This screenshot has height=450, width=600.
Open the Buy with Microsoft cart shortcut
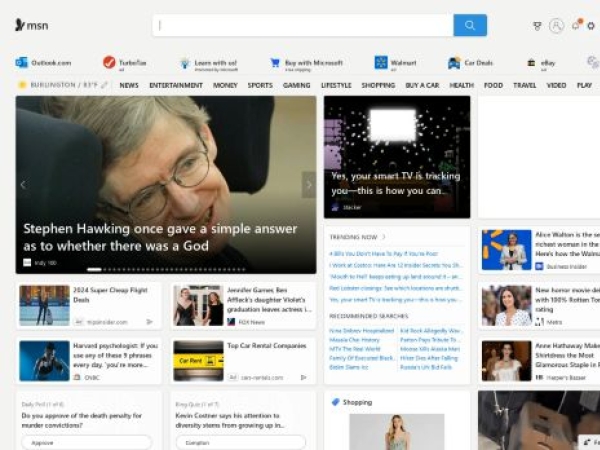275,62
